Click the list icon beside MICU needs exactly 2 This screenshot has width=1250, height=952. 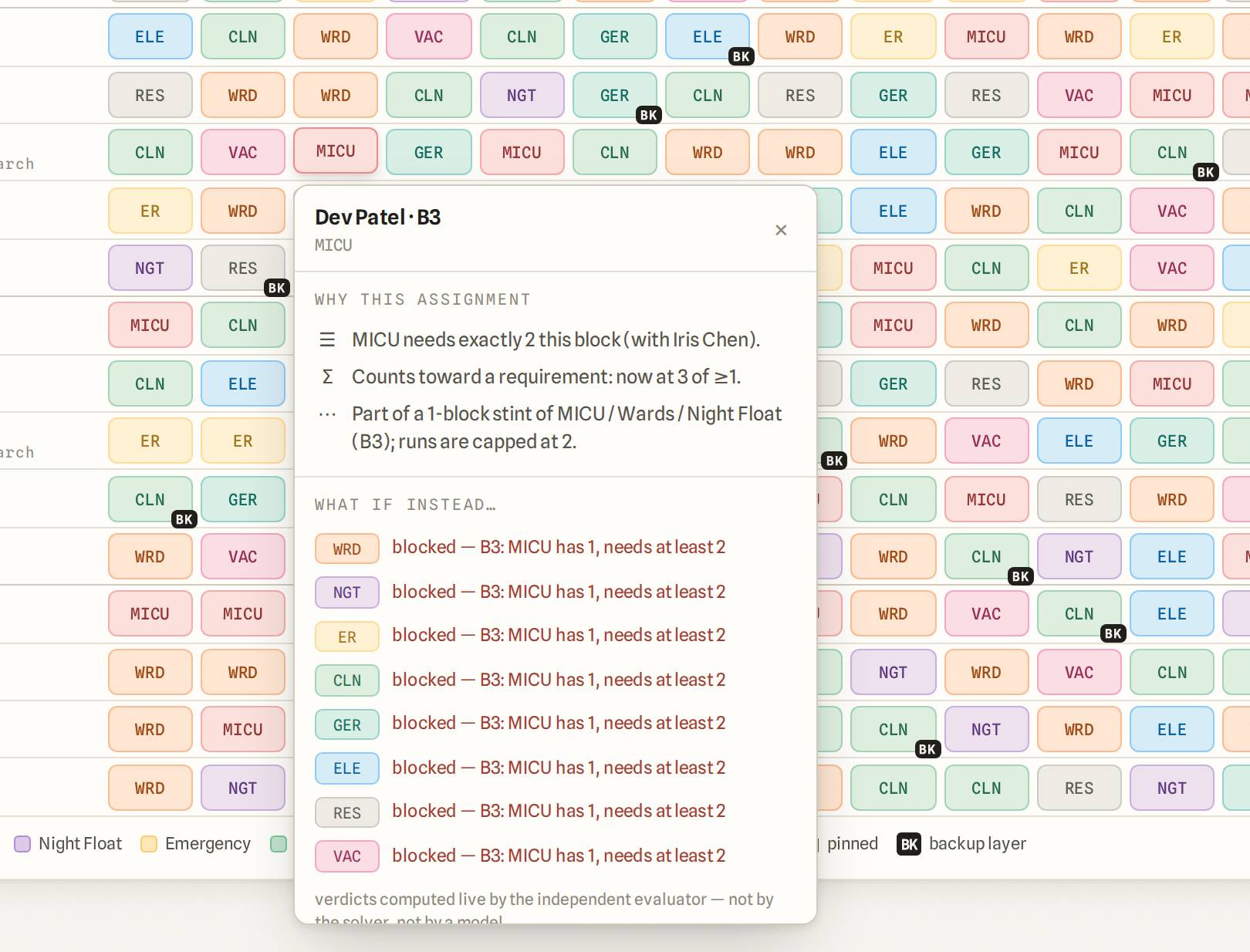327,339
